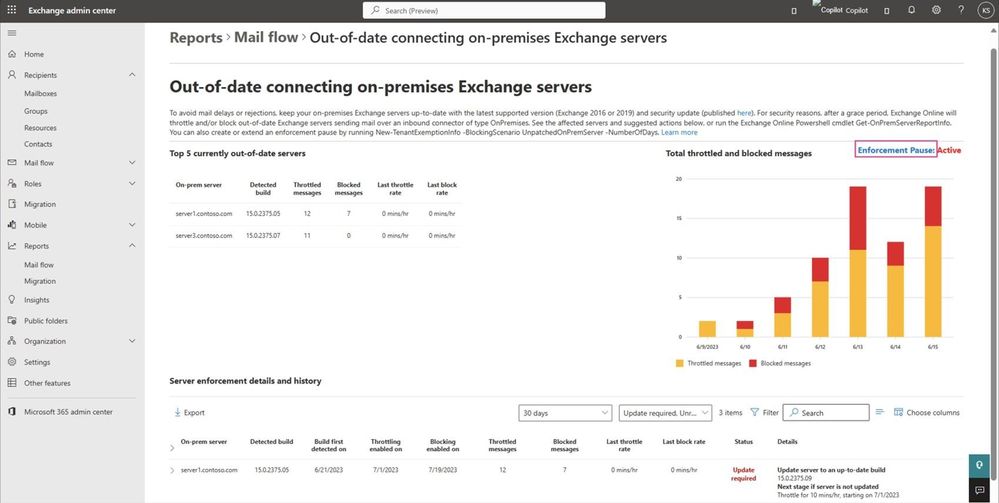Click the Mail flow envelope icon

(x=11, y=163)
